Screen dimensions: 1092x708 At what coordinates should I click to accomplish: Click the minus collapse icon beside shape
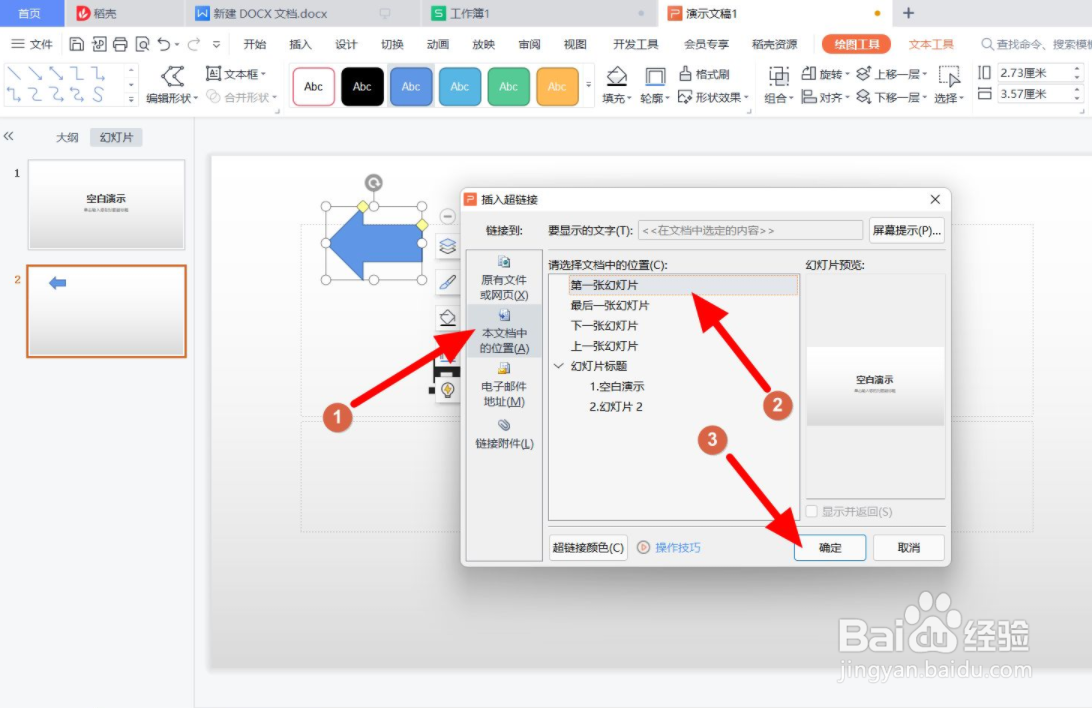tap(448, 217)
